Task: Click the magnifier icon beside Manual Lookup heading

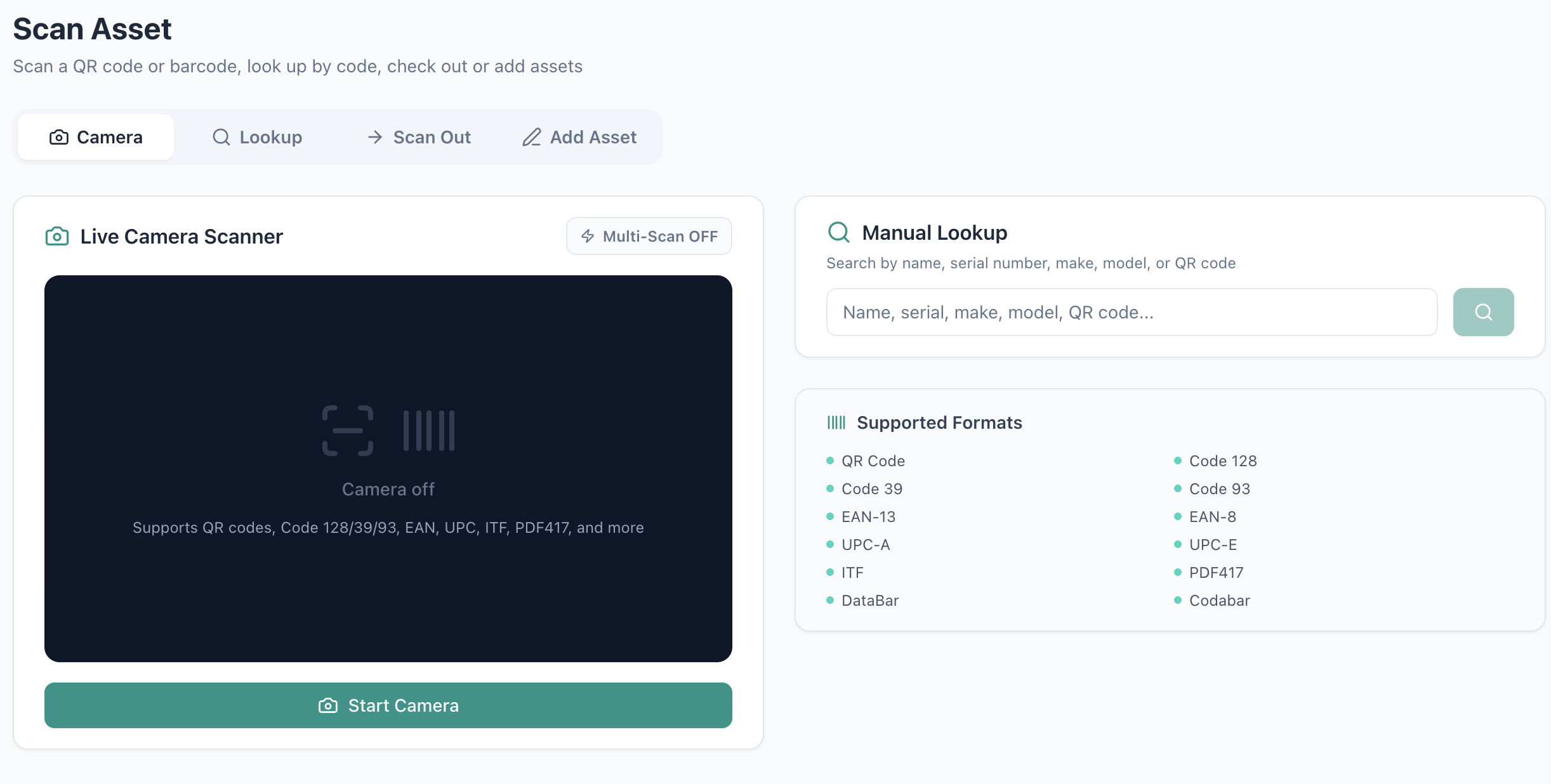Action: (839, 232)
